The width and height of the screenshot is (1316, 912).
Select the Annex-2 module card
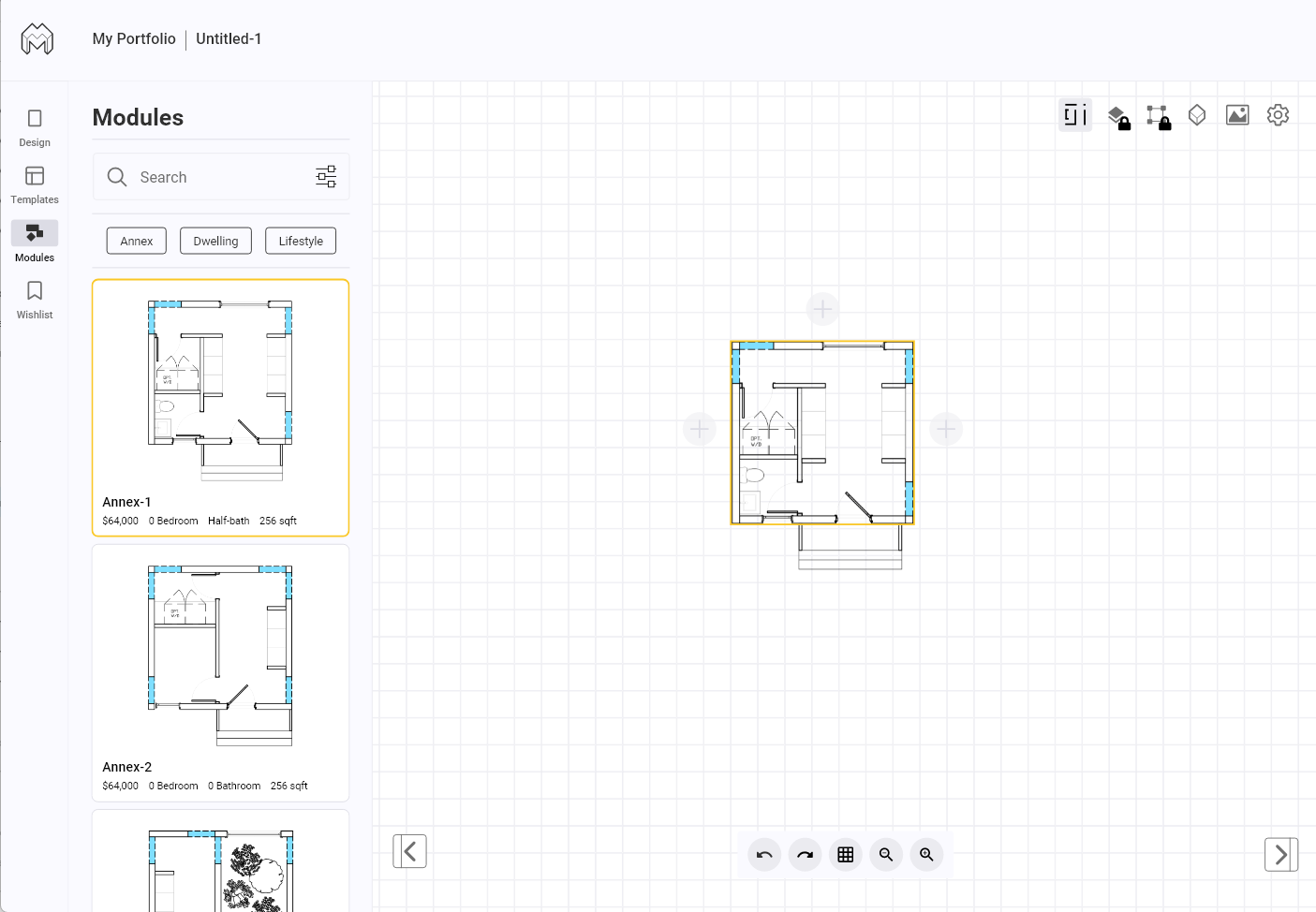[221, 673]
